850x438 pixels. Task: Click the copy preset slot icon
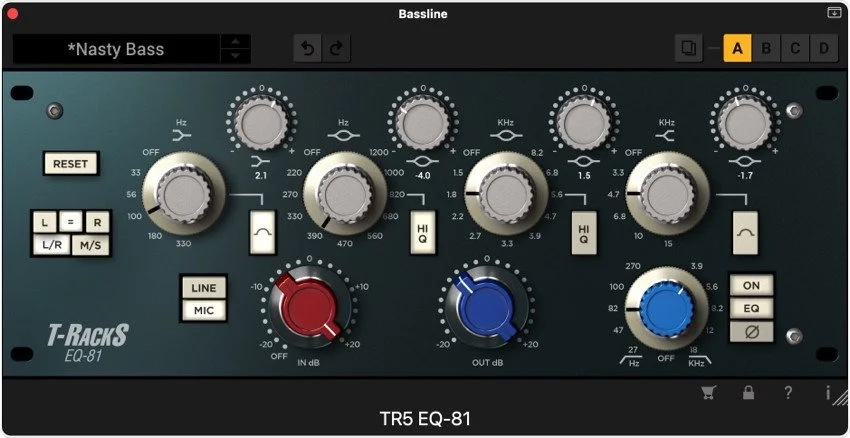[689, 49]
